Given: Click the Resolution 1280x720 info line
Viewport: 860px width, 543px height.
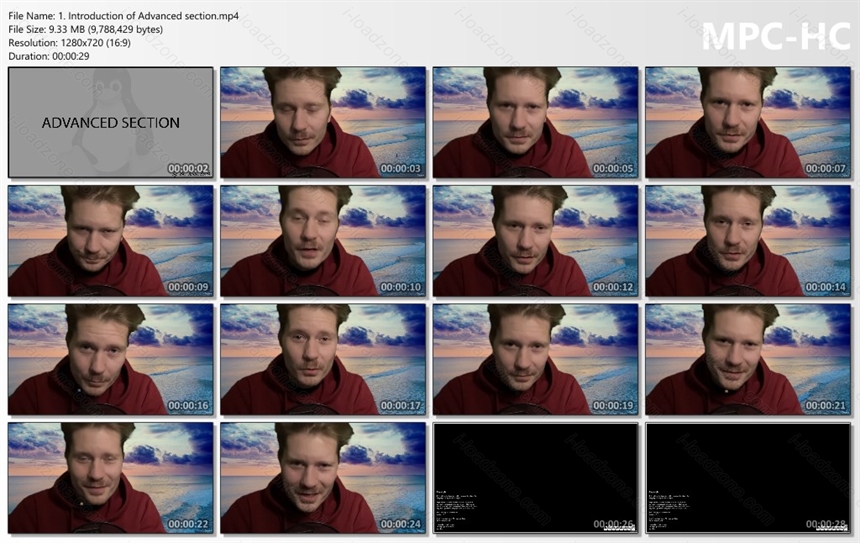Looking at the screenshot, I should [70, 43].
